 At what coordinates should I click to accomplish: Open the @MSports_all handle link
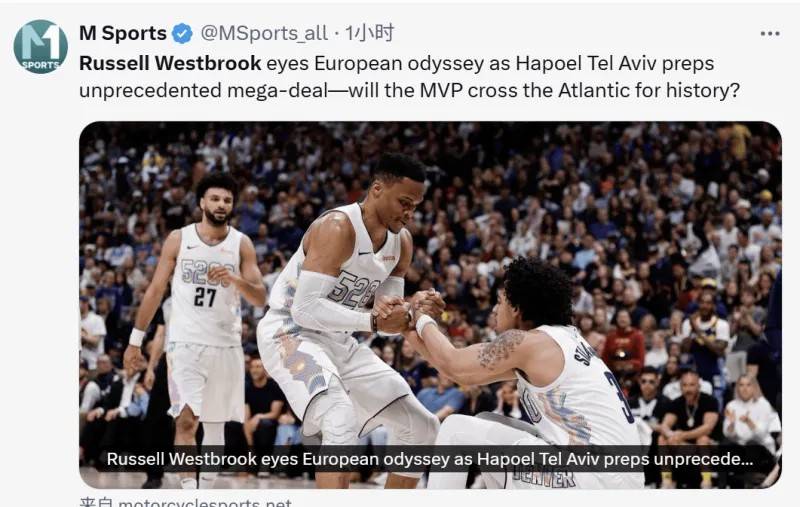pyautogui.click(x=264, y=34)
